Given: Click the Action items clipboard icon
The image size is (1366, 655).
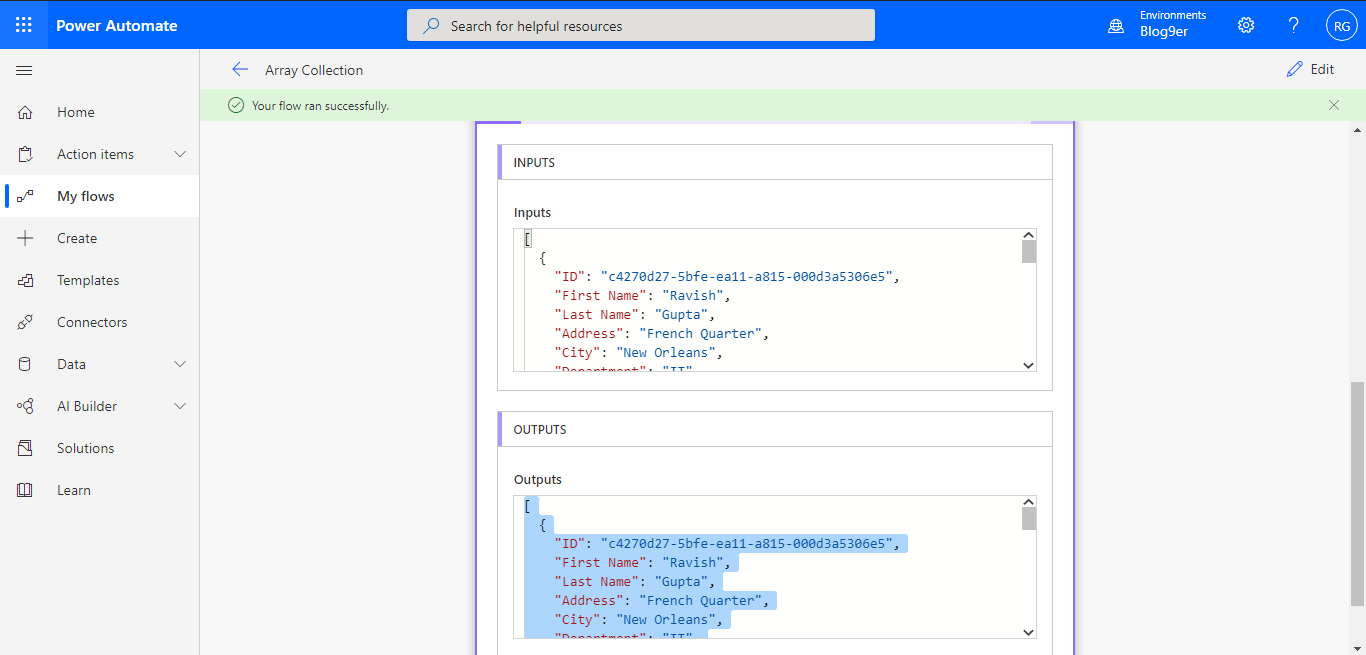Looking at the screenshot, I should (x=26, y=154).
